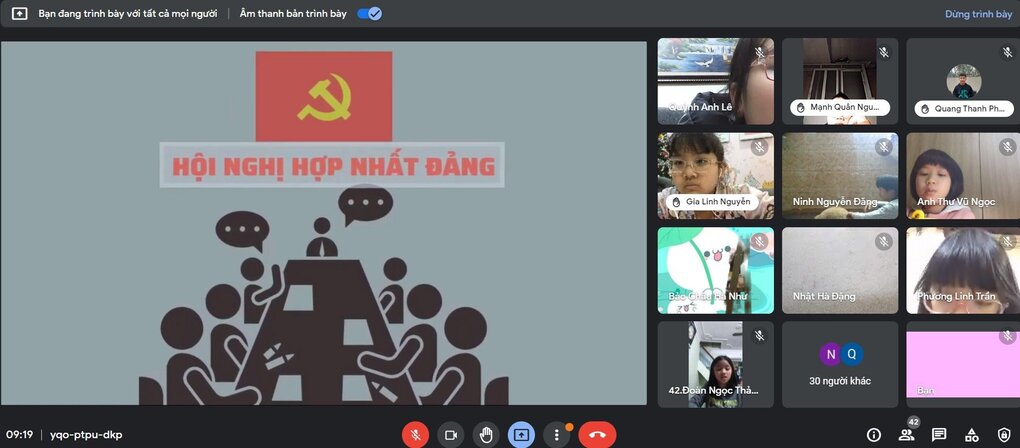Open meeting details info icon
The height and width of the screenshot is (448, 1020).
874,435
